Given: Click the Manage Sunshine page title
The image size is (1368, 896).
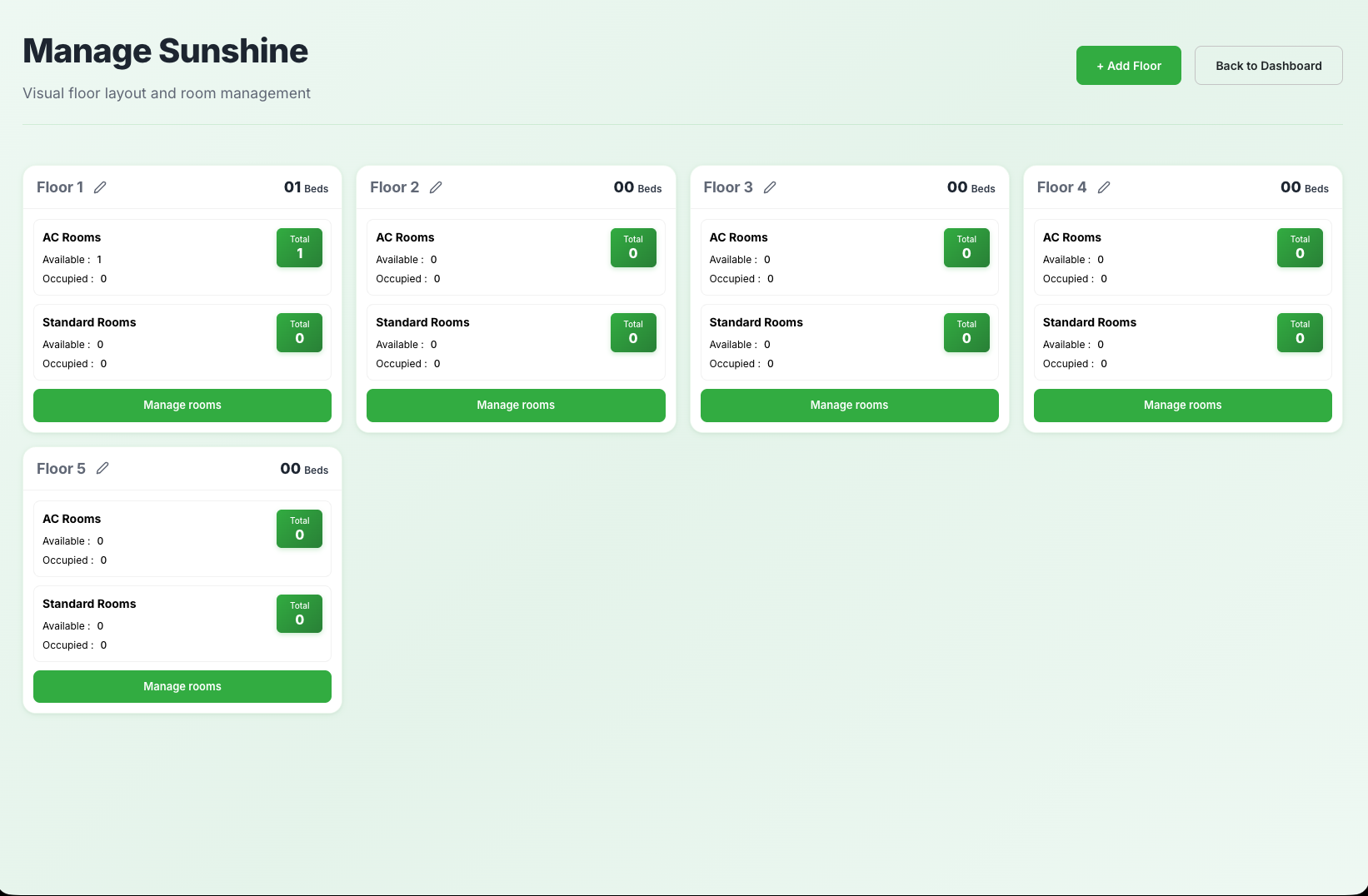Looking at the screenshot, I should point(165,51).
